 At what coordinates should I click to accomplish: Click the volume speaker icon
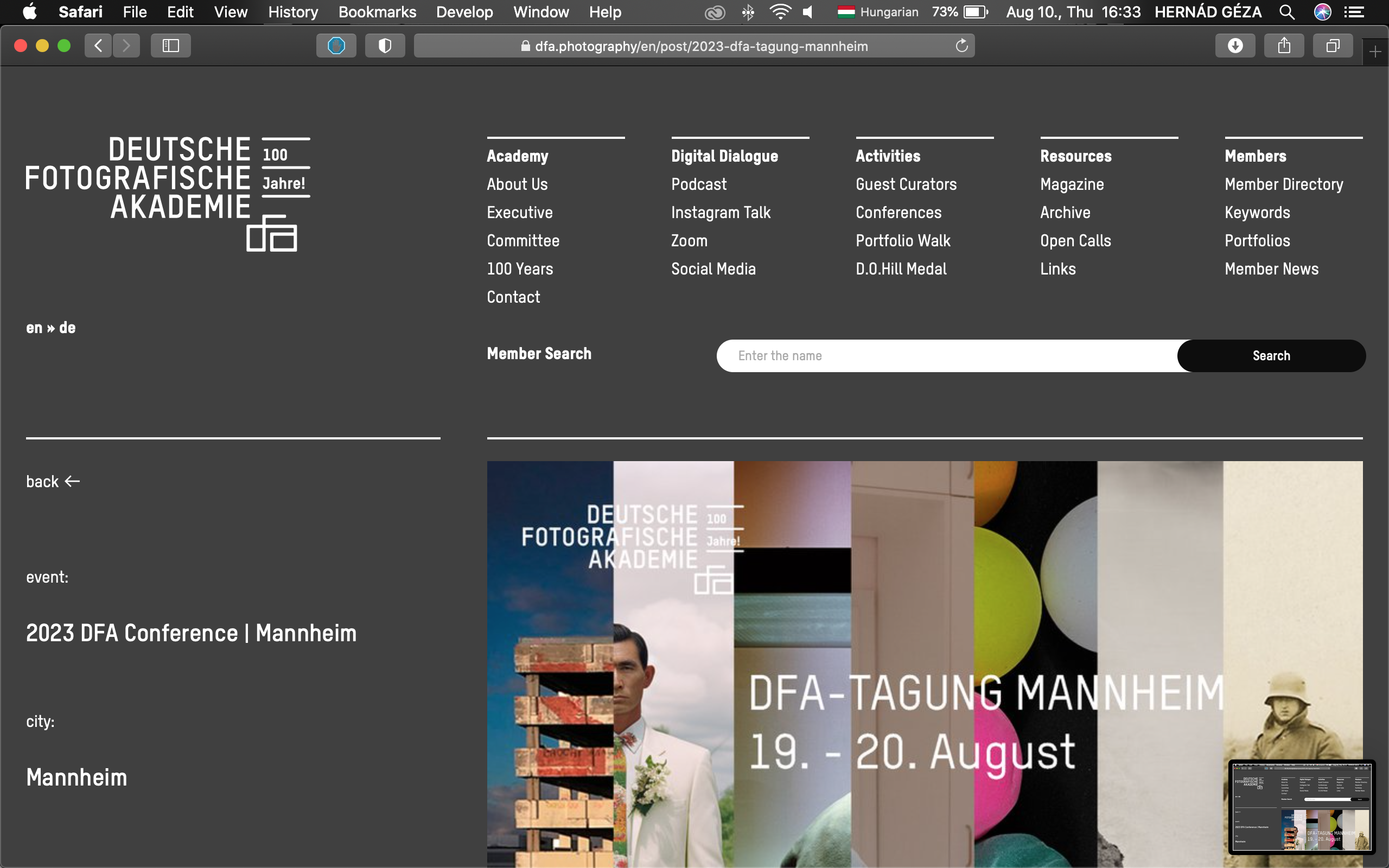(808, 12)
